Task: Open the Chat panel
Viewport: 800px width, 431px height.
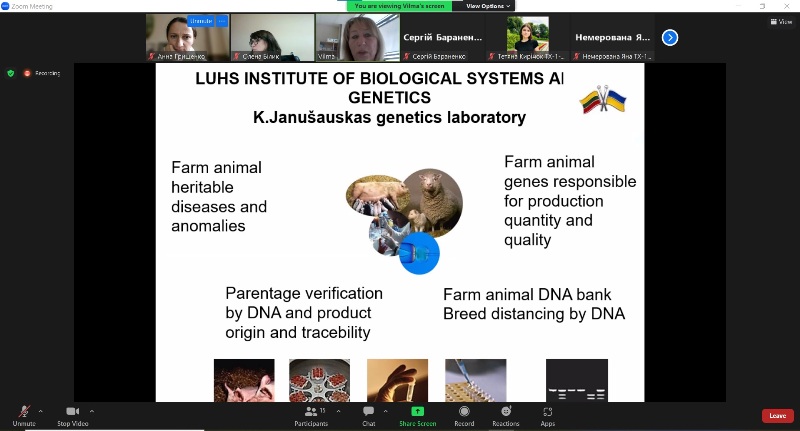Action: click(x=368, y=416)
